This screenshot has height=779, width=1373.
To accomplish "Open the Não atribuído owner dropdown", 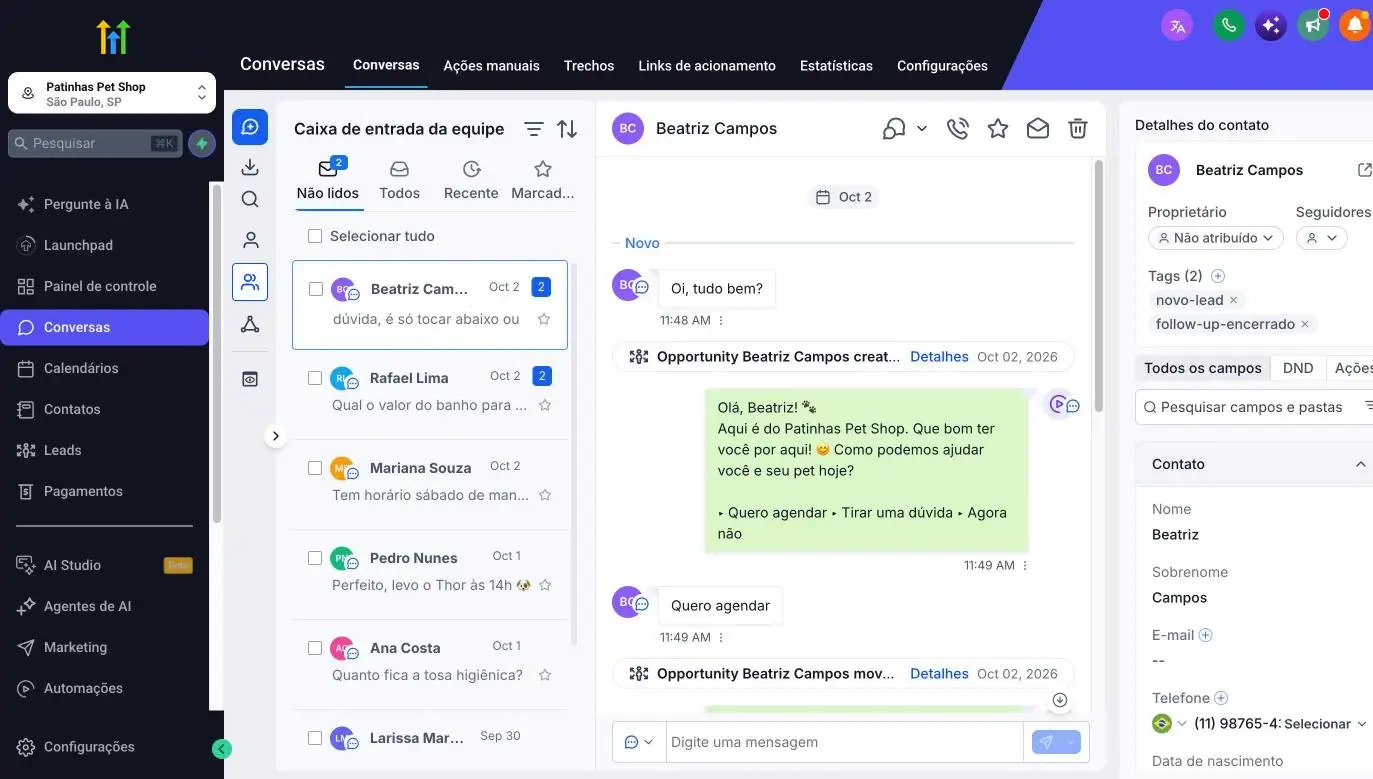I will pyautogui.click(x=1216, y=238).
